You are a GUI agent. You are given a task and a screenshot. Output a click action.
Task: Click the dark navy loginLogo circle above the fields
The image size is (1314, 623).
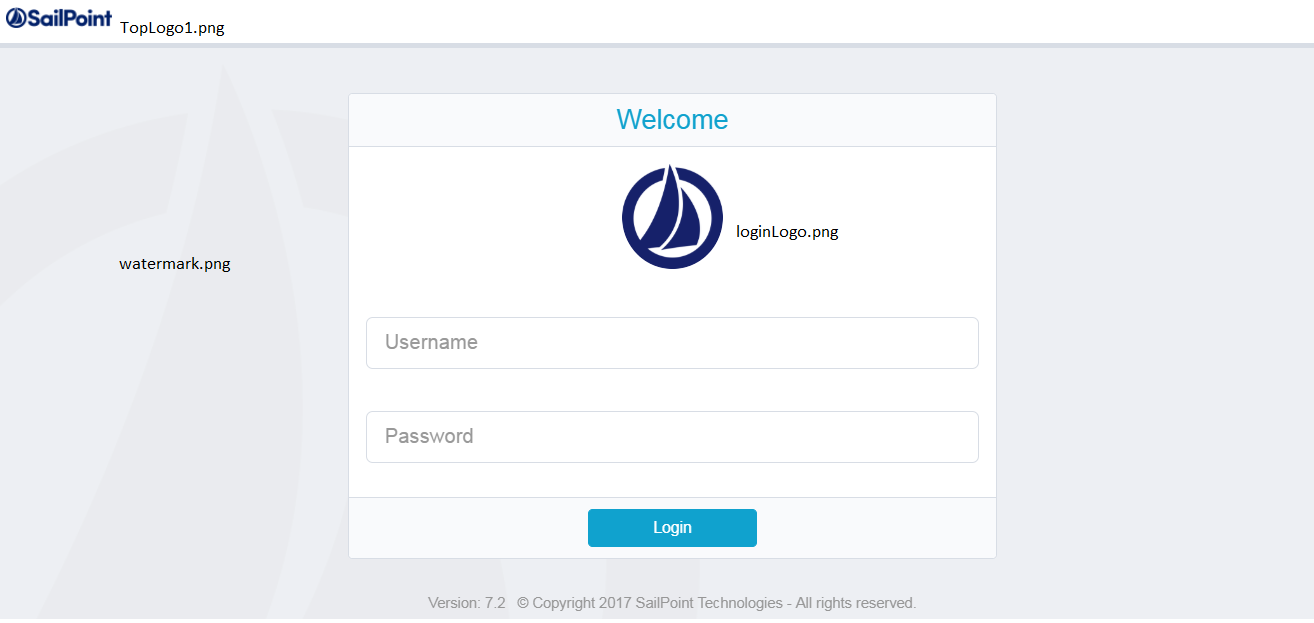click(672, 217)
